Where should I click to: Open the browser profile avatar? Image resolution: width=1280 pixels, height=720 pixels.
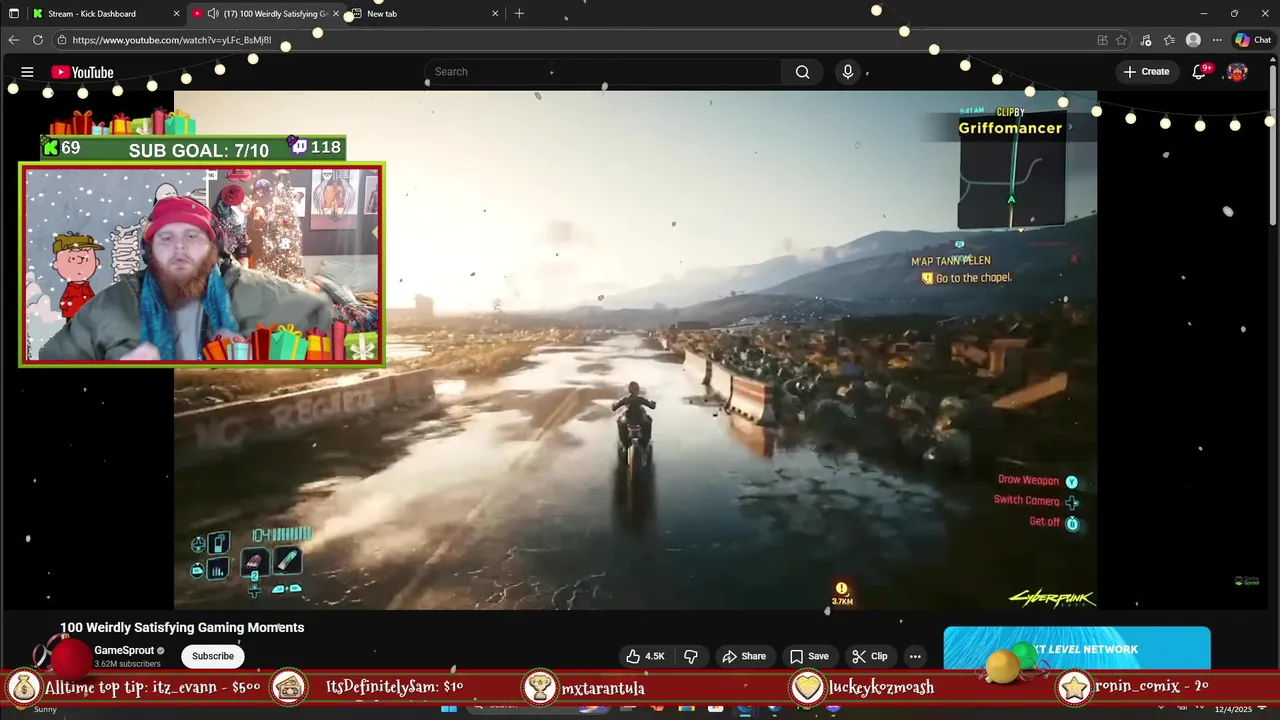1193,40
